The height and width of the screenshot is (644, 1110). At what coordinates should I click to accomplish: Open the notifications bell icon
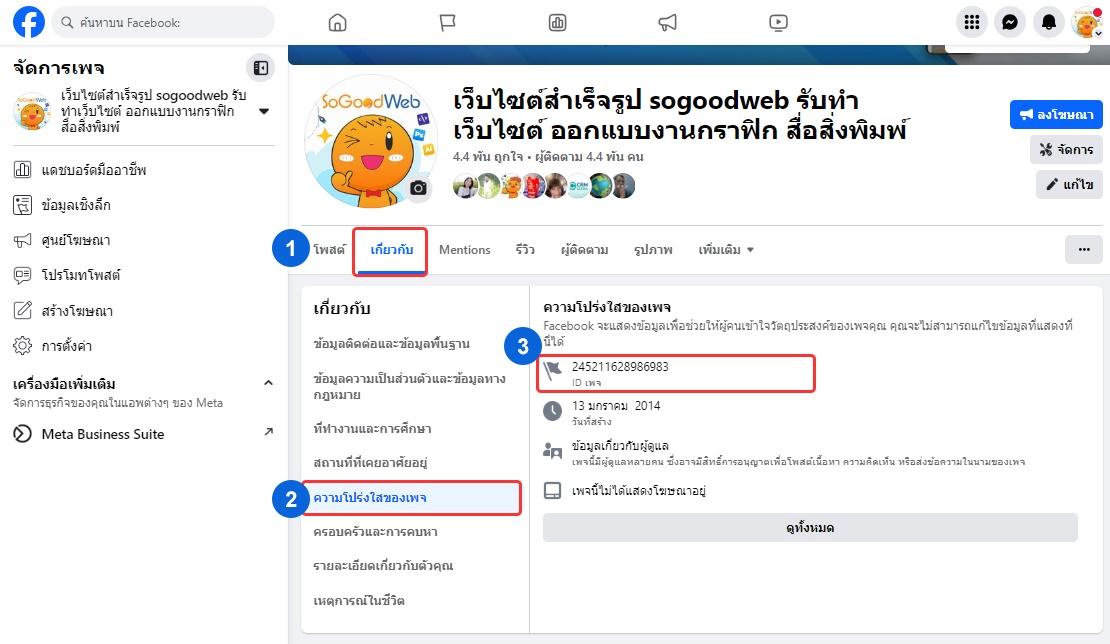click(x=1048, y=23)
